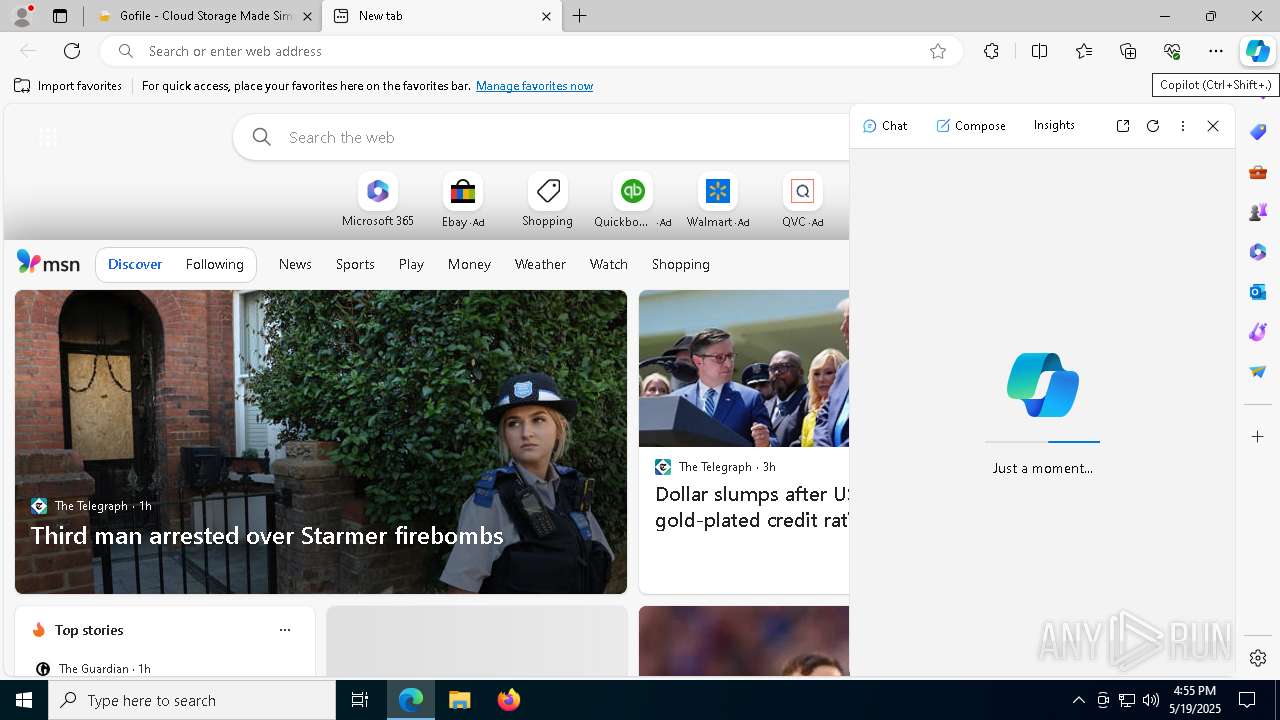The height and width of the screenshot is (720, 1280).
Task: Open the Watch menu item
Action: [x=608, y=264]
